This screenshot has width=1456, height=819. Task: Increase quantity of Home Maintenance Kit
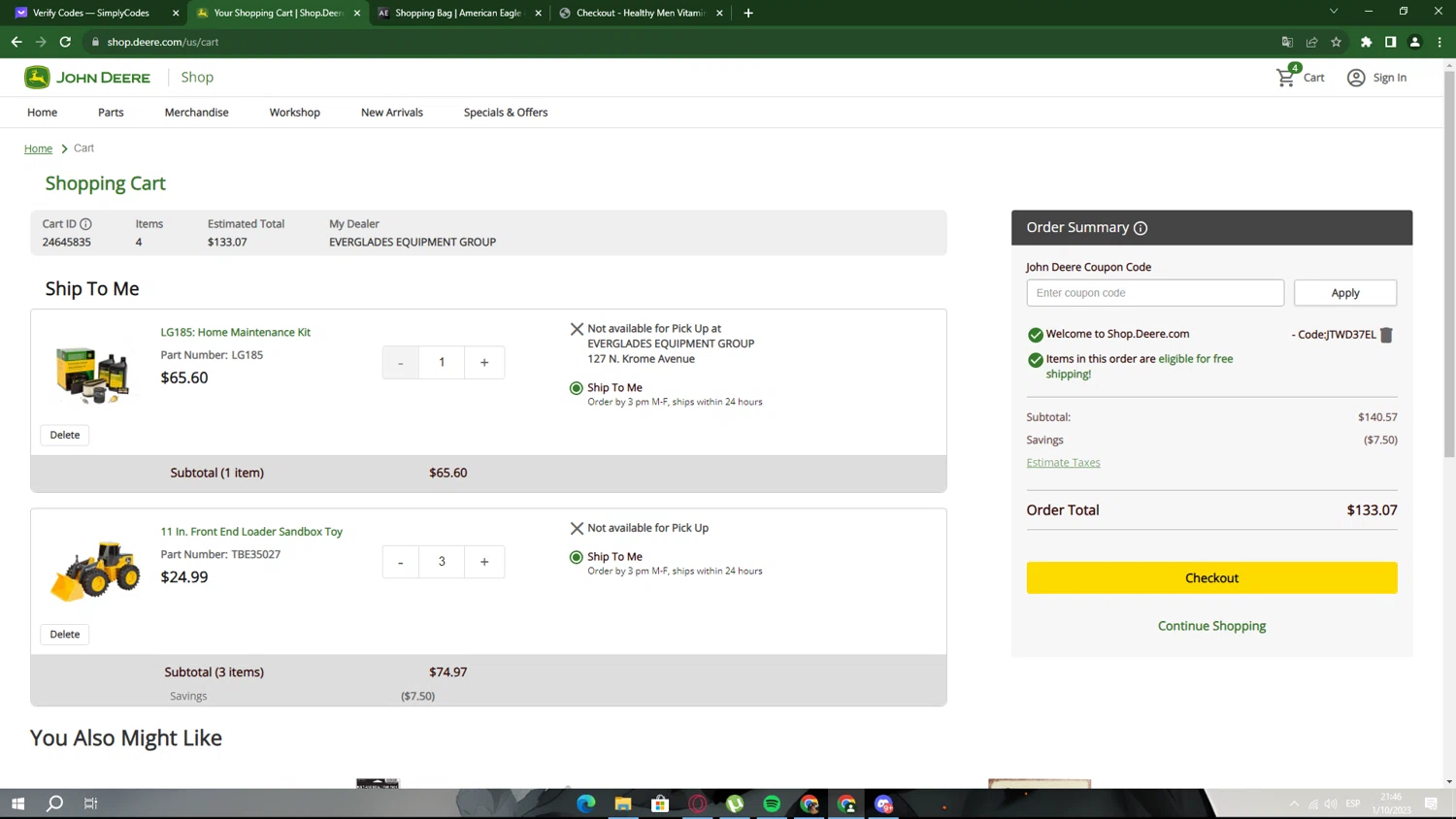tap(484, 362)
